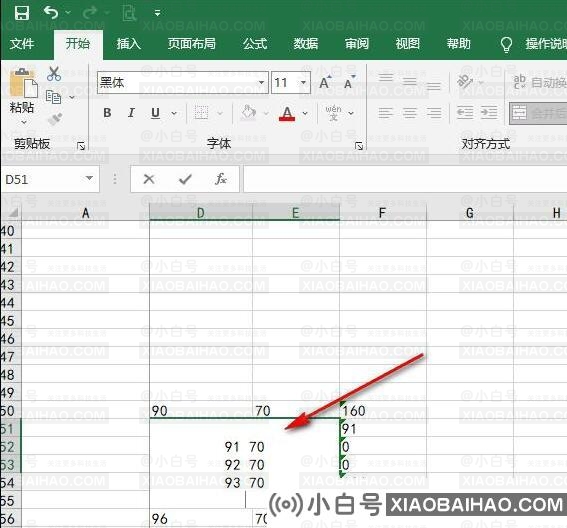This screenshot has width=567, height=528.
Task: Increase font size with large A
Action: (325, 82)
